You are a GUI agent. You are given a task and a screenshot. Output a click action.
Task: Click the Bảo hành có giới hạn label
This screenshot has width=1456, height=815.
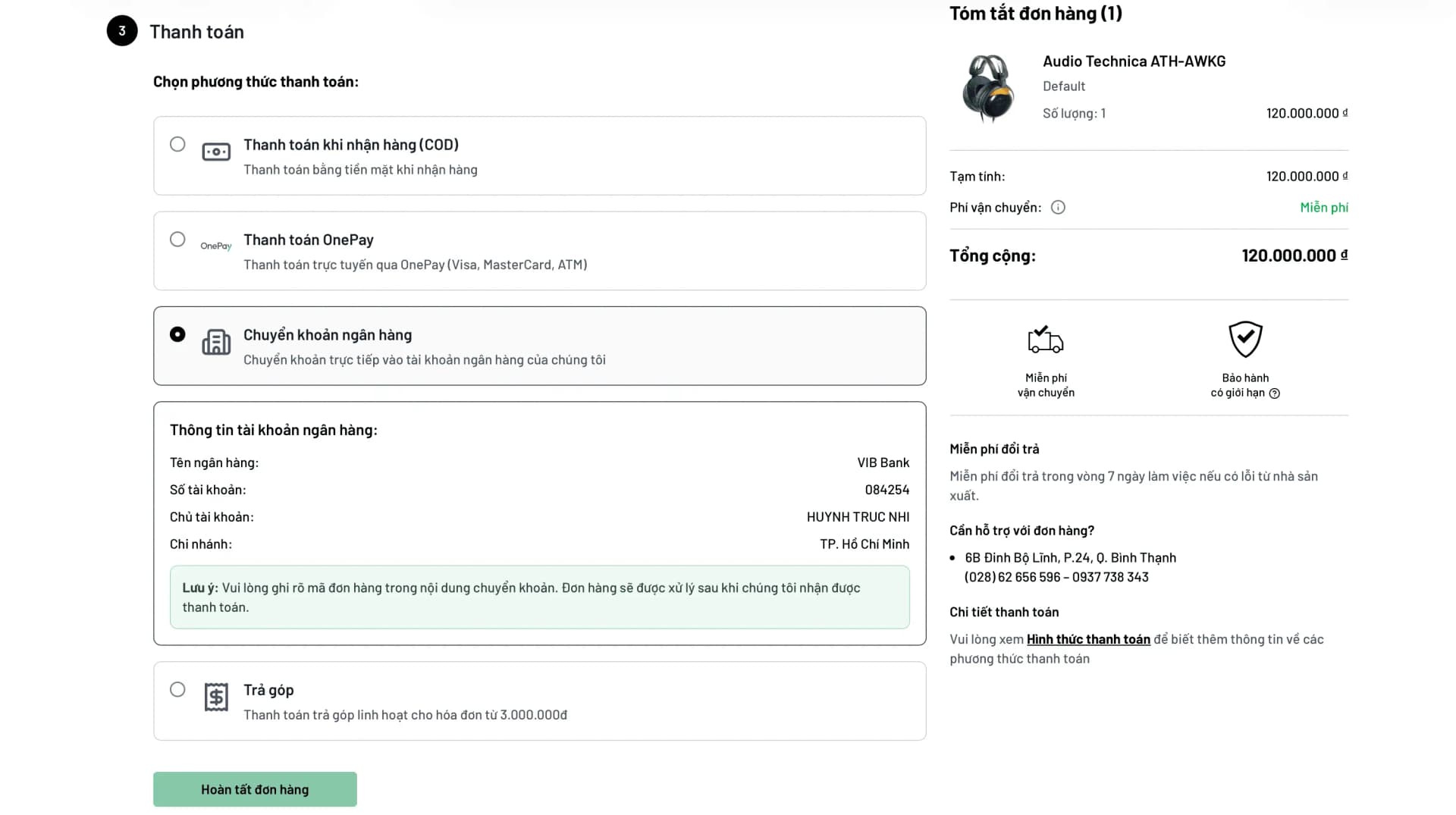1245,385
